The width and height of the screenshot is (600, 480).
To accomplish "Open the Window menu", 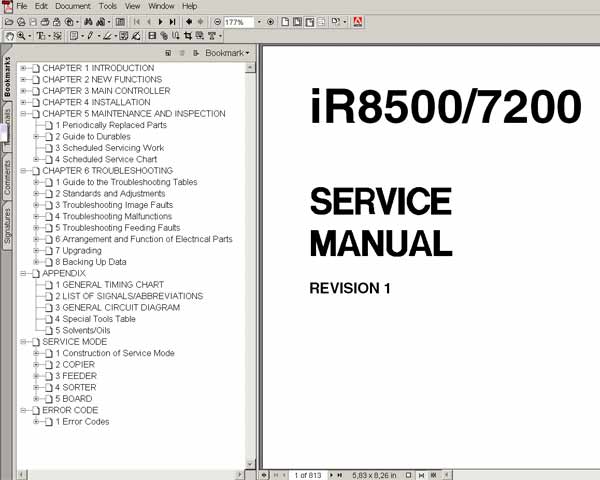I will [161, 6].
